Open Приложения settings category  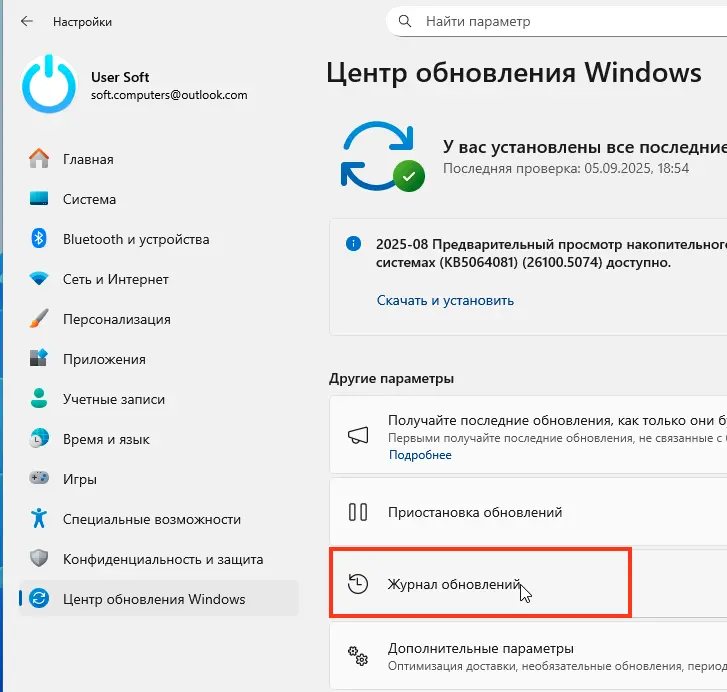pos(104,359)
